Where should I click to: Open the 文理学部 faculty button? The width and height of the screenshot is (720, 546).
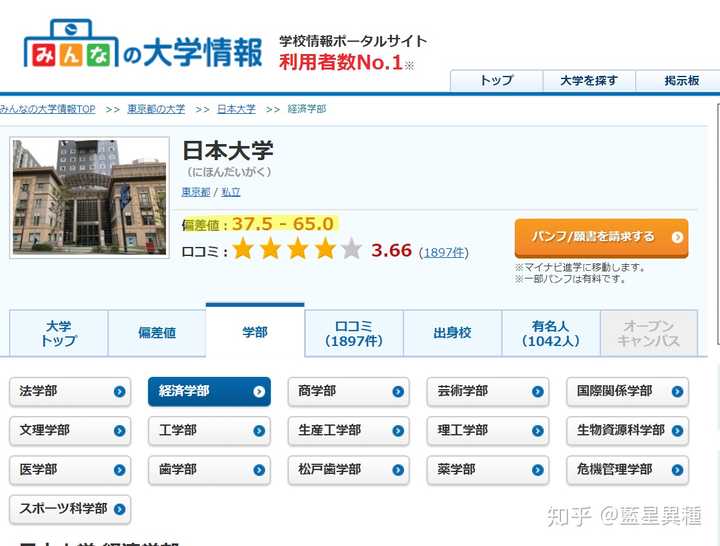click(x=70, y=431)
